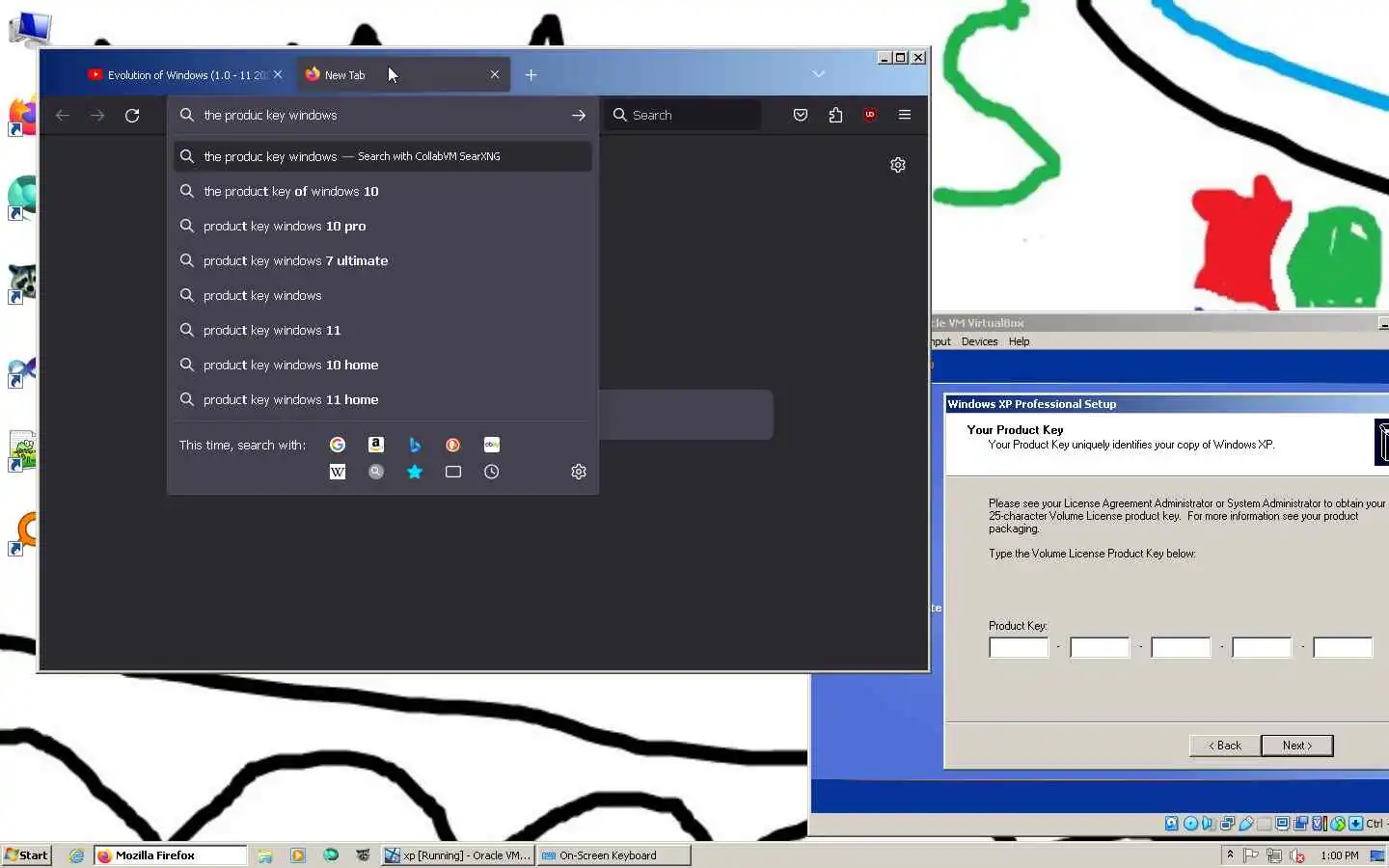Viewport: 1389px width, 868px height.
Task: Open VirtualBox Input menu
Action: point(941,341)
